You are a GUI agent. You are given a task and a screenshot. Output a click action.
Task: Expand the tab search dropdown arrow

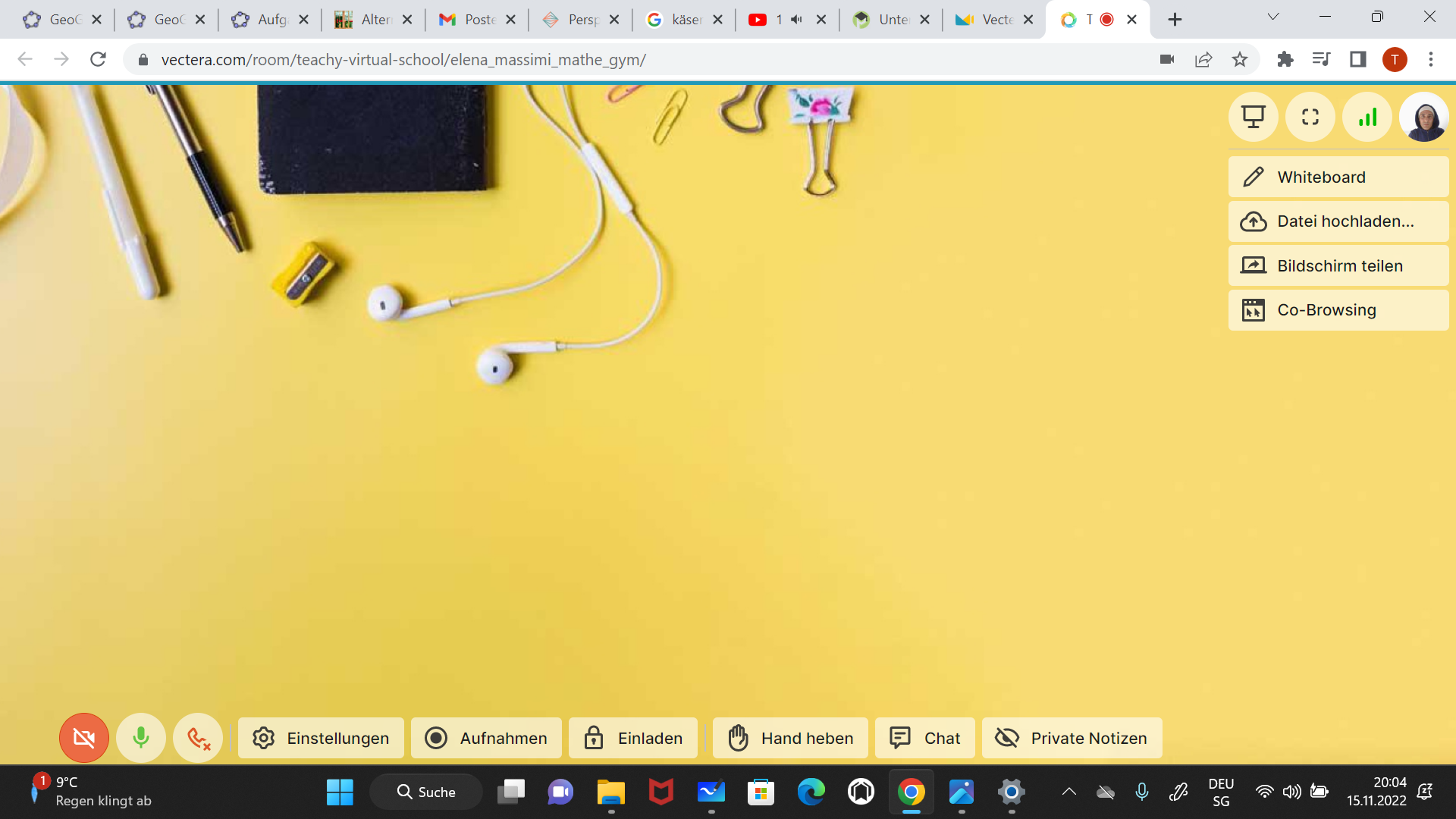click(1273, 17)
